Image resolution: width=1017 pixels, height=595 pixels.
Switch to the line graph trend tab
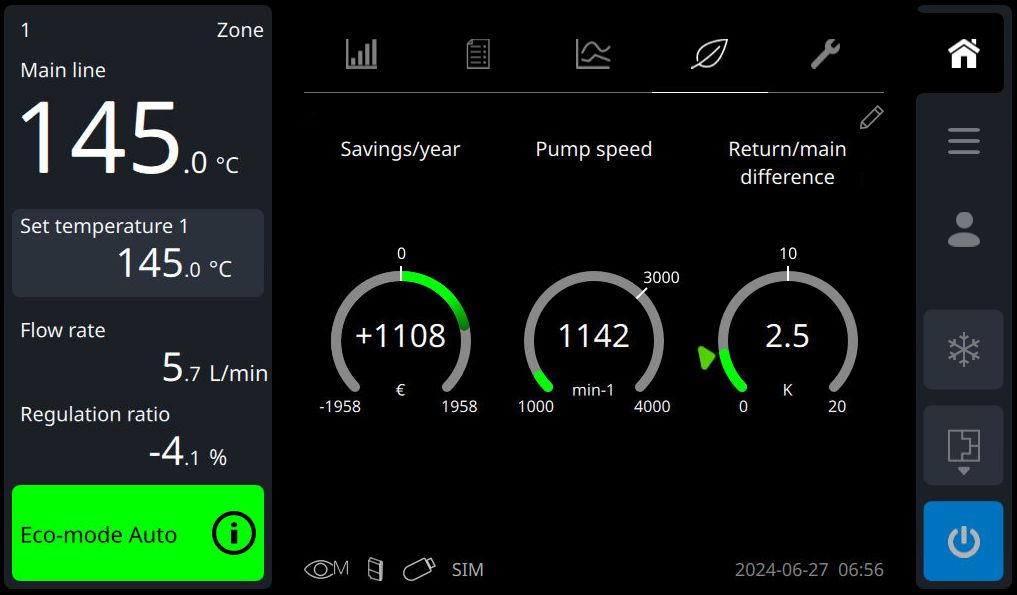click(593, 54)
